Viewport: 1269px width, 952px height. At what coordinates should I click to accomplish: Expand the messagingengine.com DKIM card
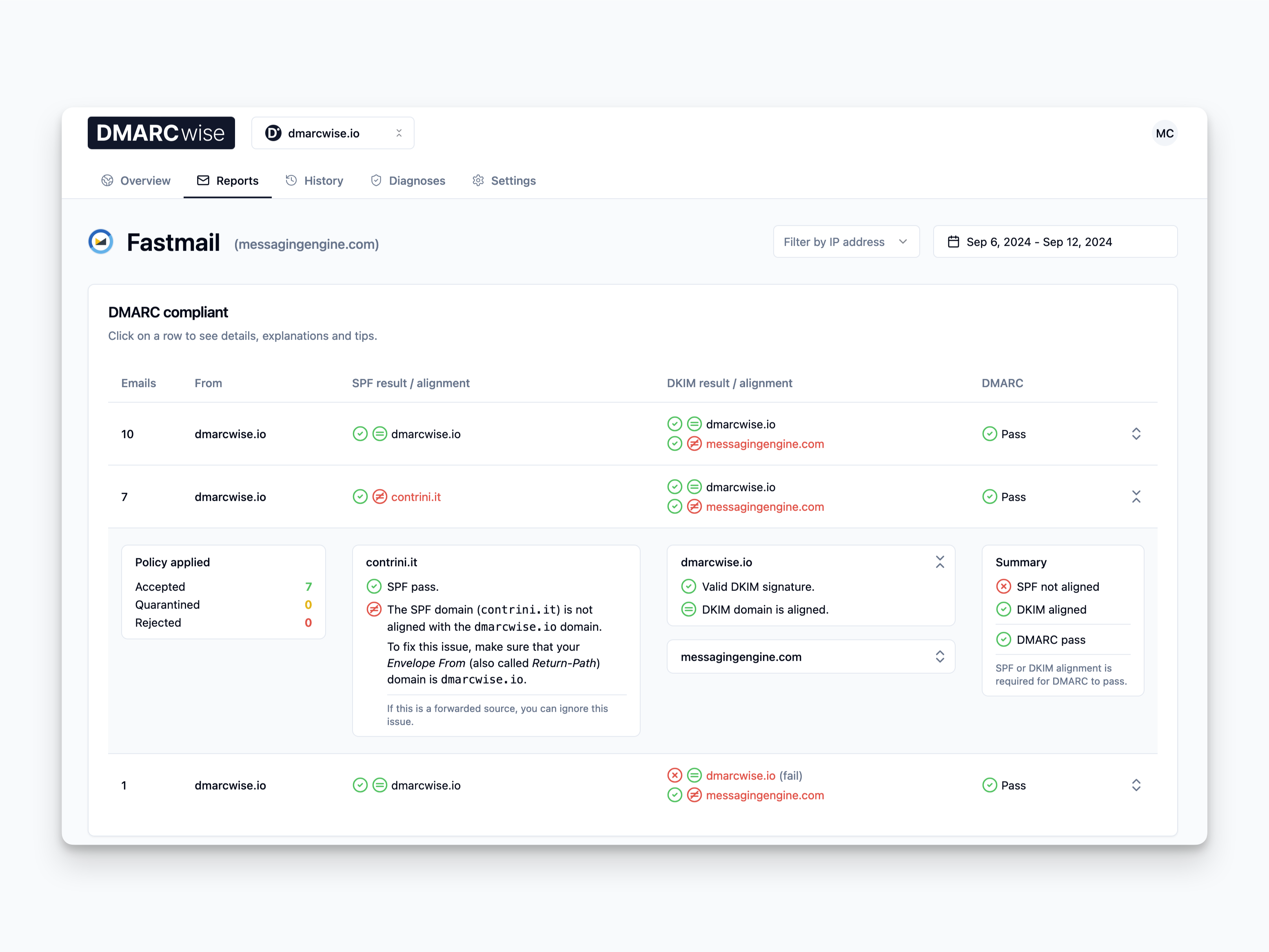tap(940, 657)
